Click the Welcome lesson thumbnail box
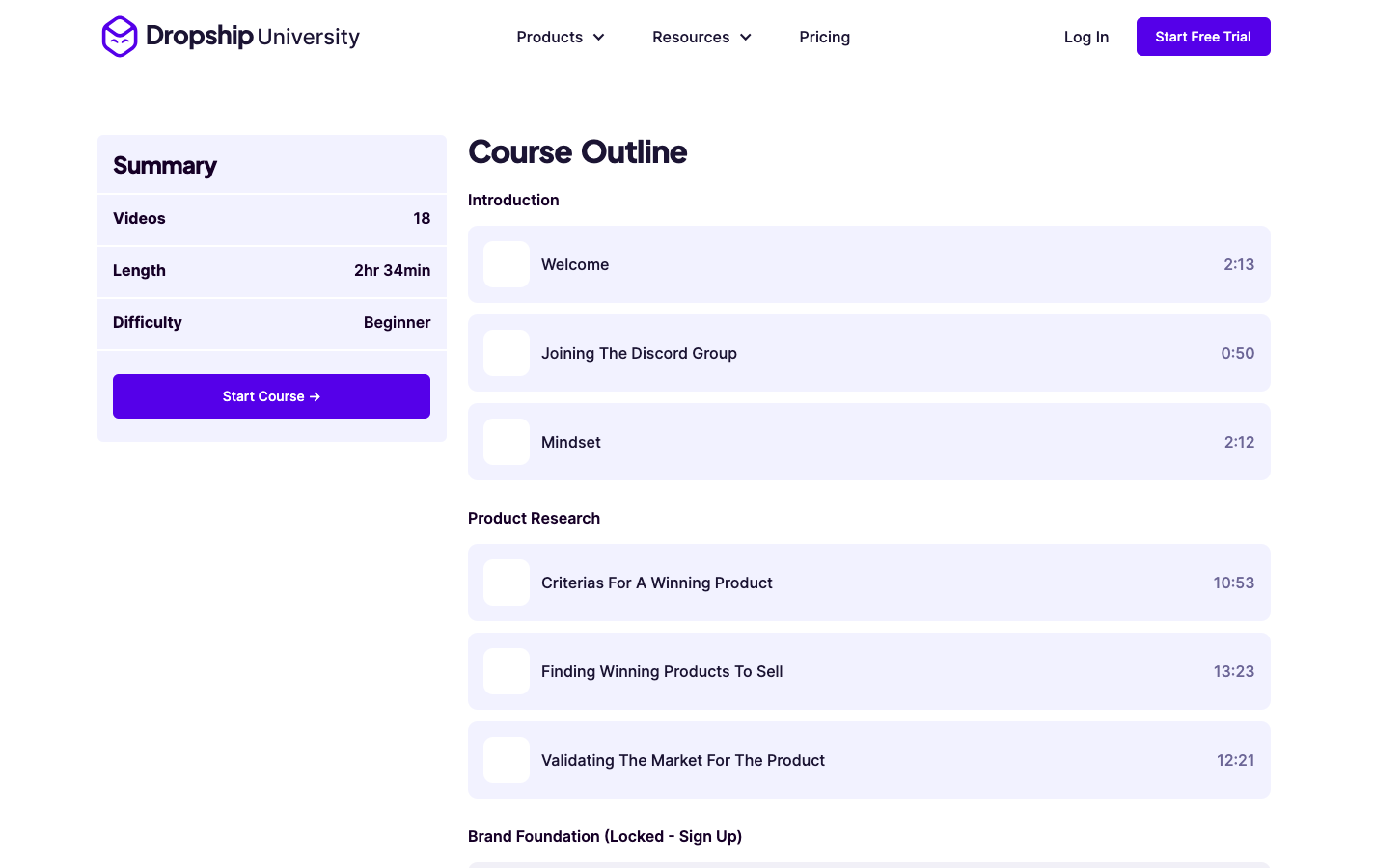 coord(507,264)
